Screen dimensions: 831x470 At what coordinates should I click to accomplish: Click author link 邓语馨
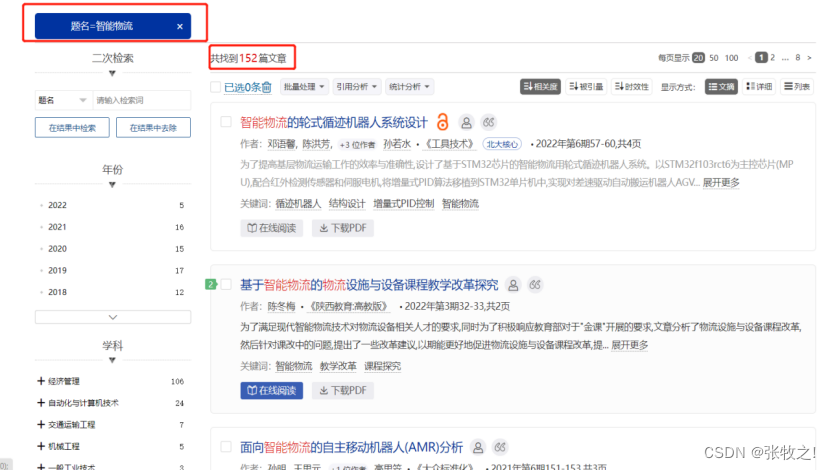click(x=281, y=144)
